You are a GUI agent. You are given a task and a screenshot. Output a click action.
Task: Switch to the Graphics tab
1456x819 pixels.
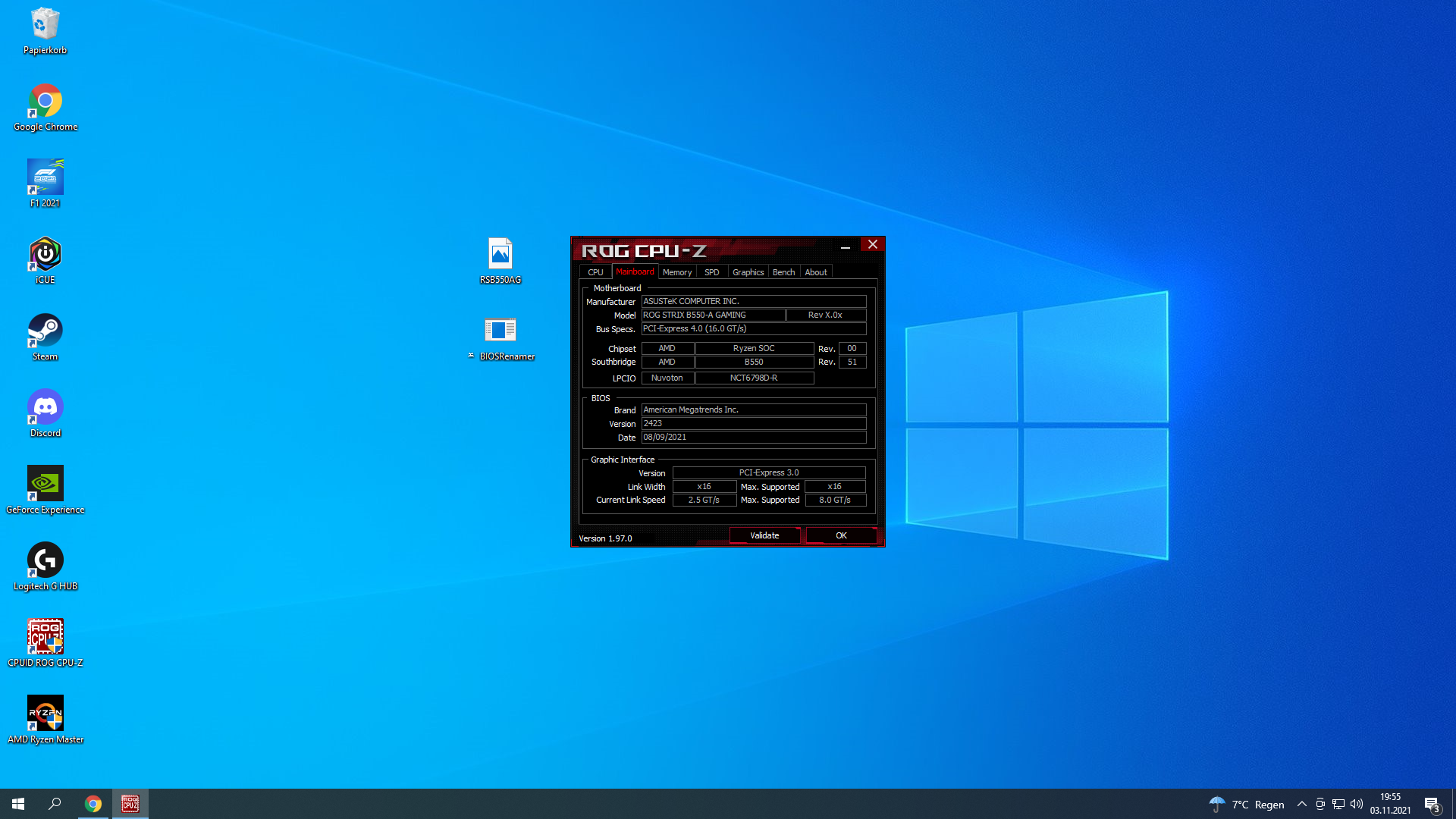(x=748, y=272)
